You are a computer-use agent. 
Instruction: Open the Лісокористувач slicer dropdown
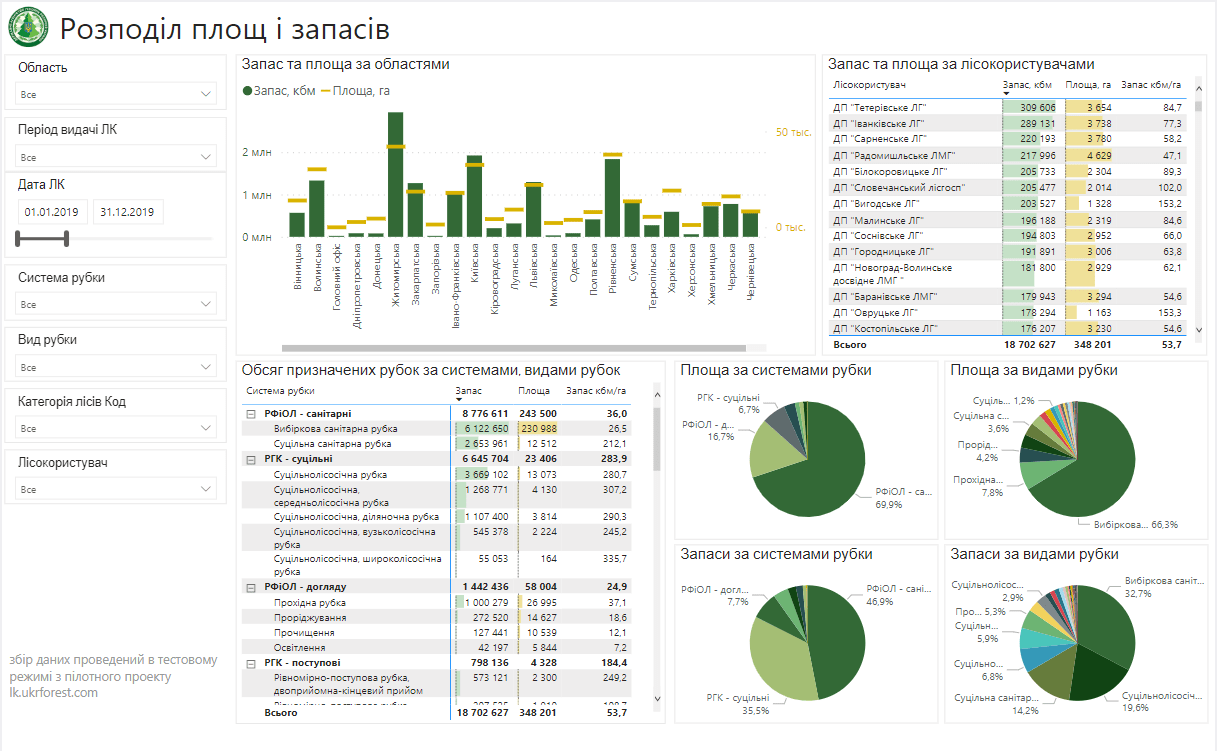(x=116, y=489)
